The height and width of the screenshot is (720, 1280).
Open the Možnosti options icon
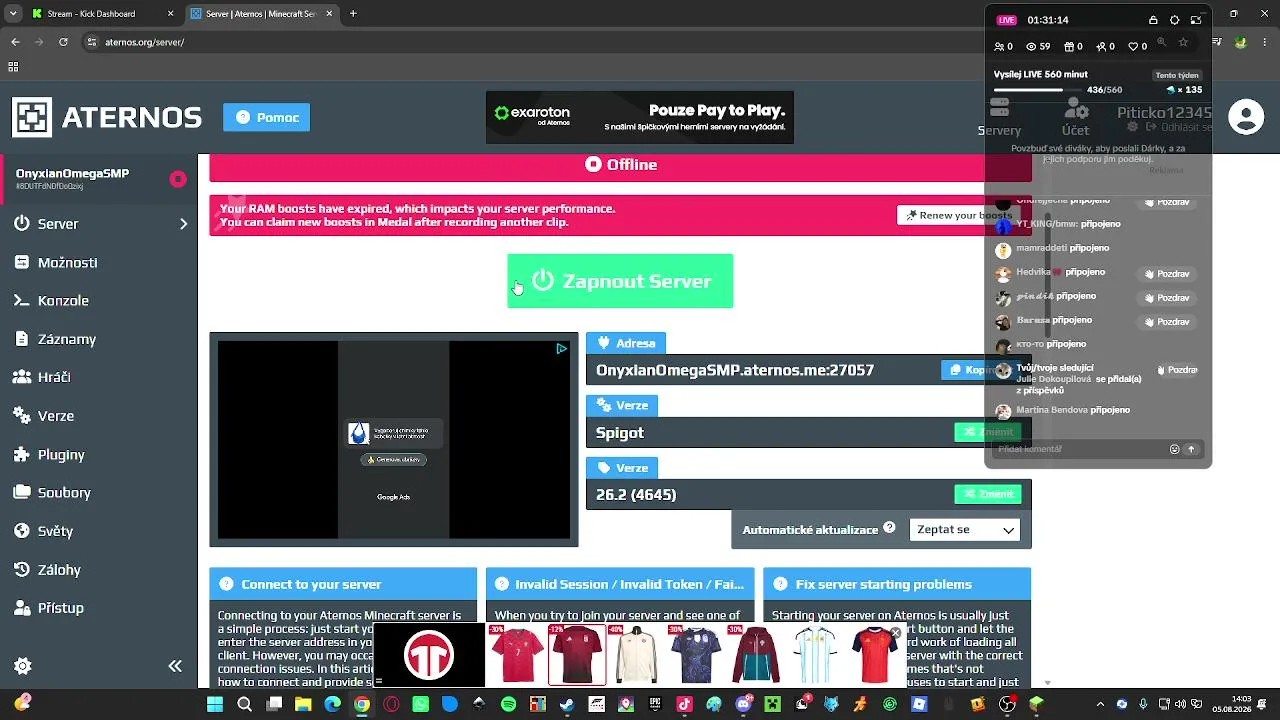(20, 263)
